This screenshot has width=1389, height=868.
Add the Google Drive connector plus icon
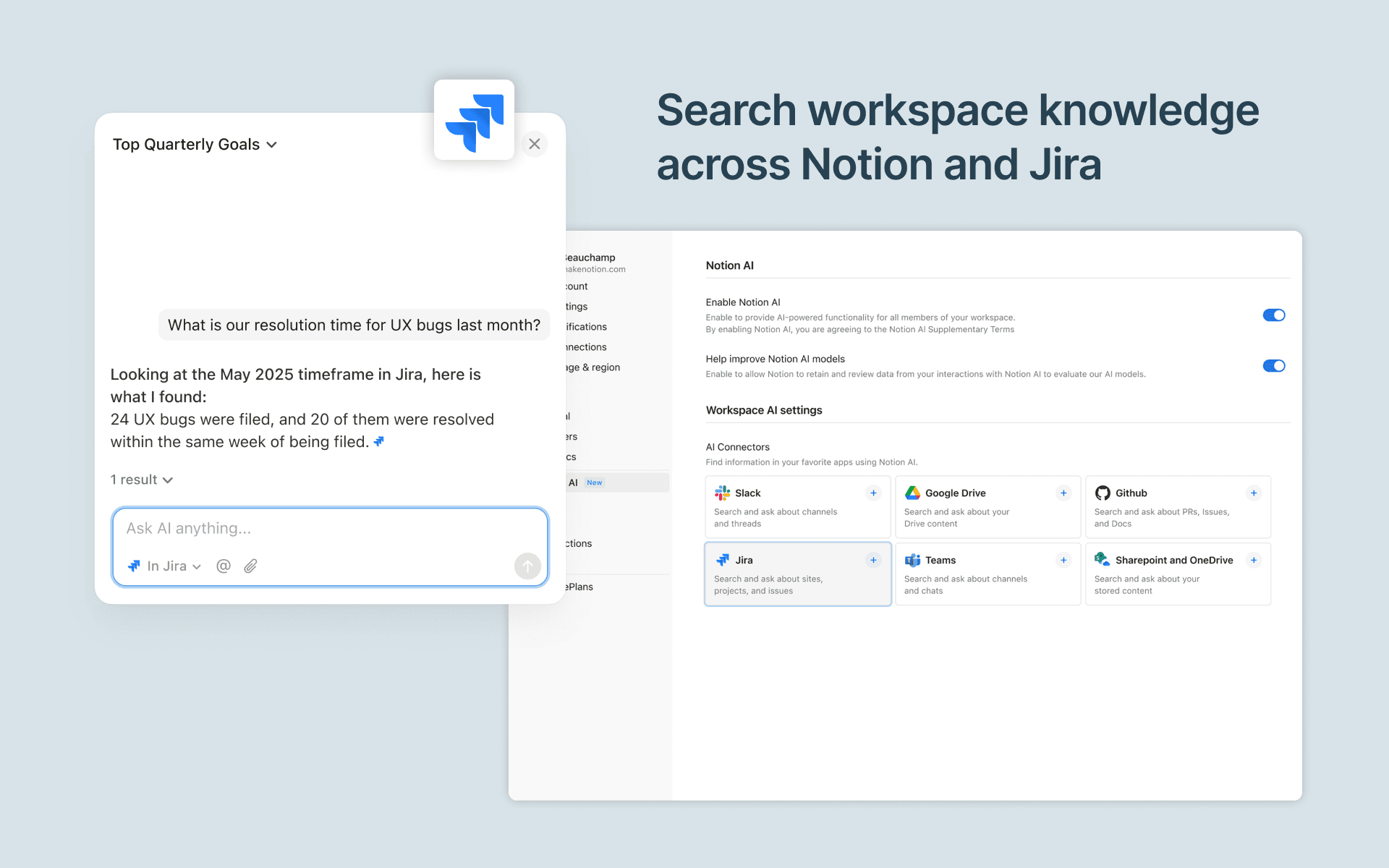[1063, 493]
